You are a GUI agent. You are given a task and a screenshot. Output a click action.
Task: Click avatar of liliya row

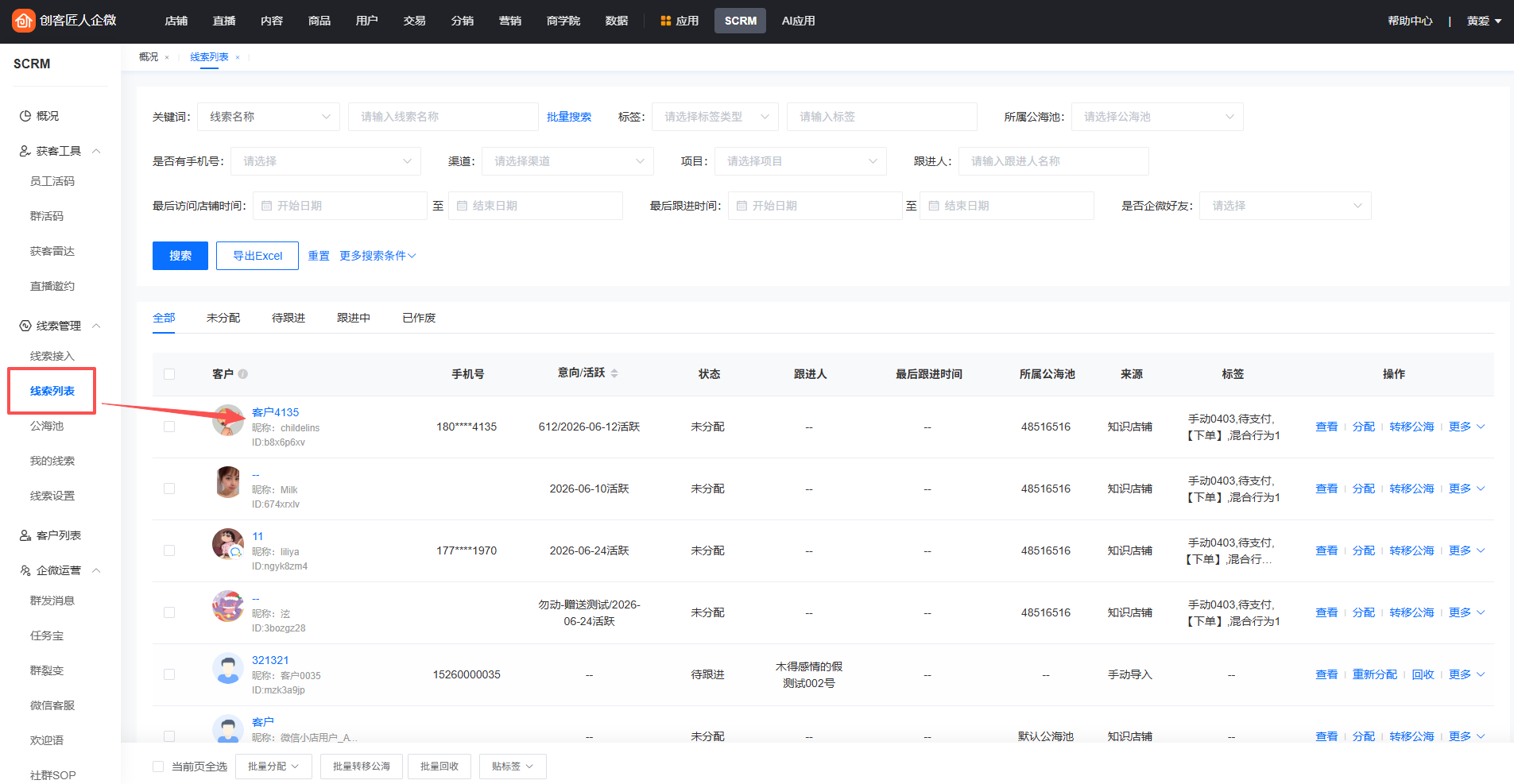(x=228, y=543)
